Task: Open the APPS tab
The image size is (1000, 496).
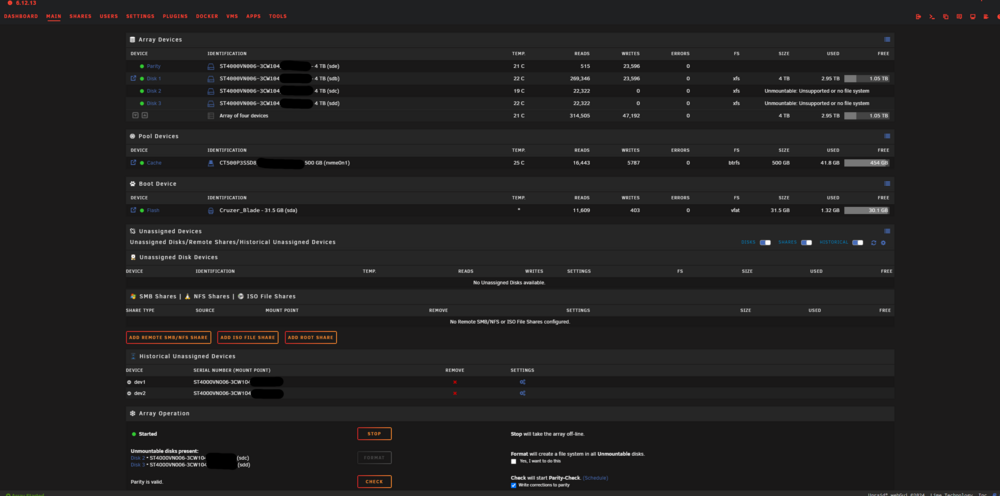Action: coord(254,16)
